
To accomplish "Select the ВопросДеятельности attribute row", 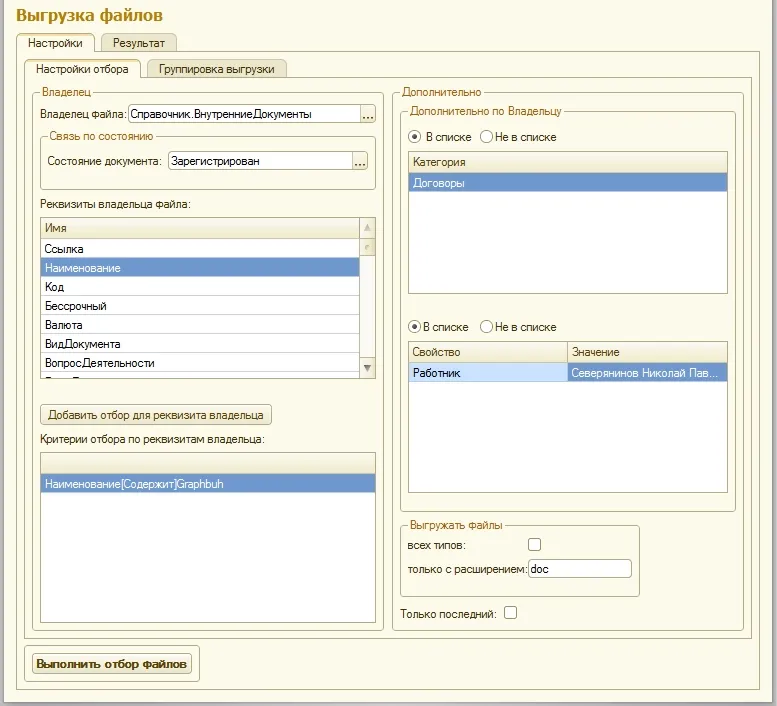I will click(200, 363).
